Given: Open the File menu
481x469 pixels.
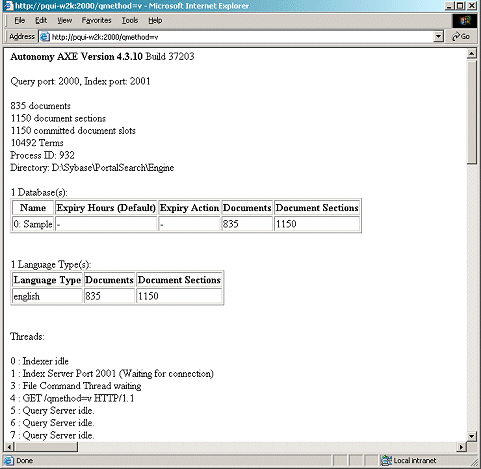Looking at the screenshot, I should click(x=20, y=21).
